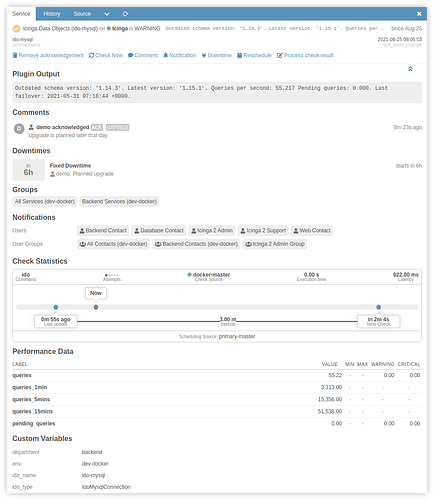Click Reschedule calendar action
The width and height of the screenshot is (434, 500).
254,55
